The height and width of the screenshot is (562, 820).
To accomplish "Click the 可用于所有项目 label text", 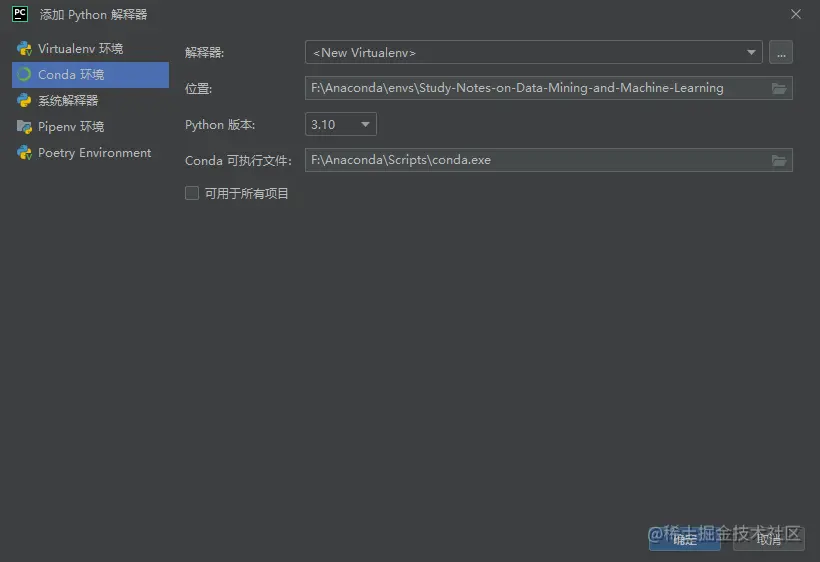I will tap(247, 193).
